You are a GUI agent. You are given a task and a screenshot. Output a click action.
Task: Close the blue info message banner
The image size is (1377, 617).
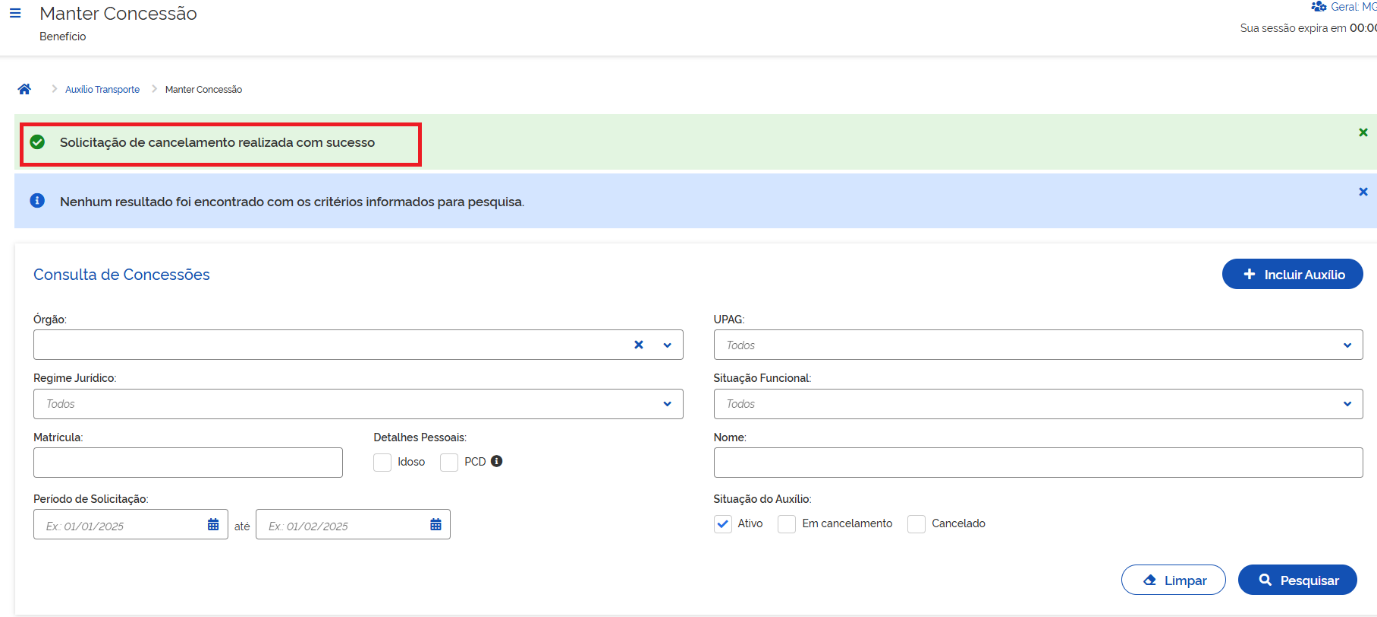(1363, 191)
